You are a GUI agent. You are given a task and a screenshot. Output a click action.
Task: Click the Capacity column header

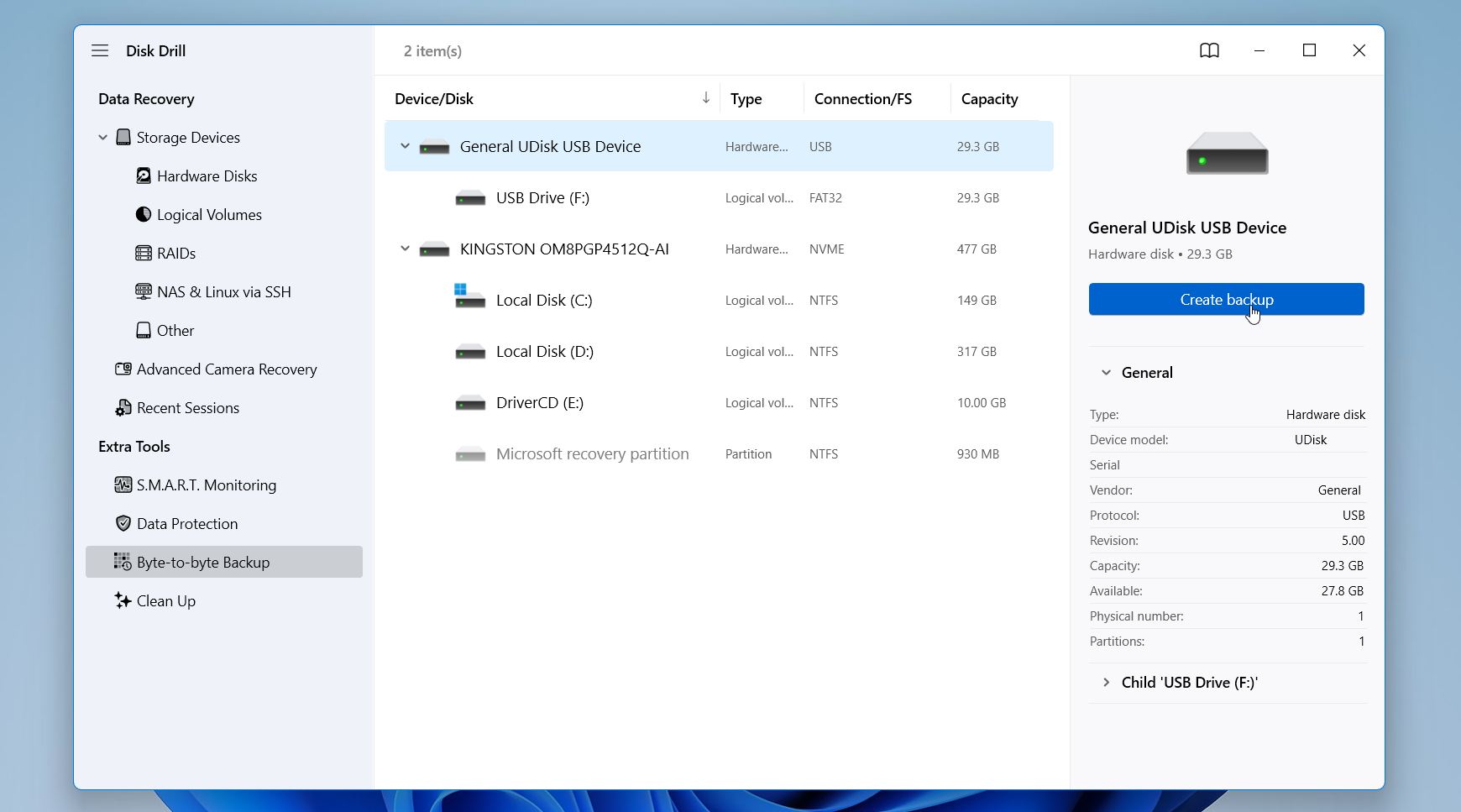pos(989,98)
